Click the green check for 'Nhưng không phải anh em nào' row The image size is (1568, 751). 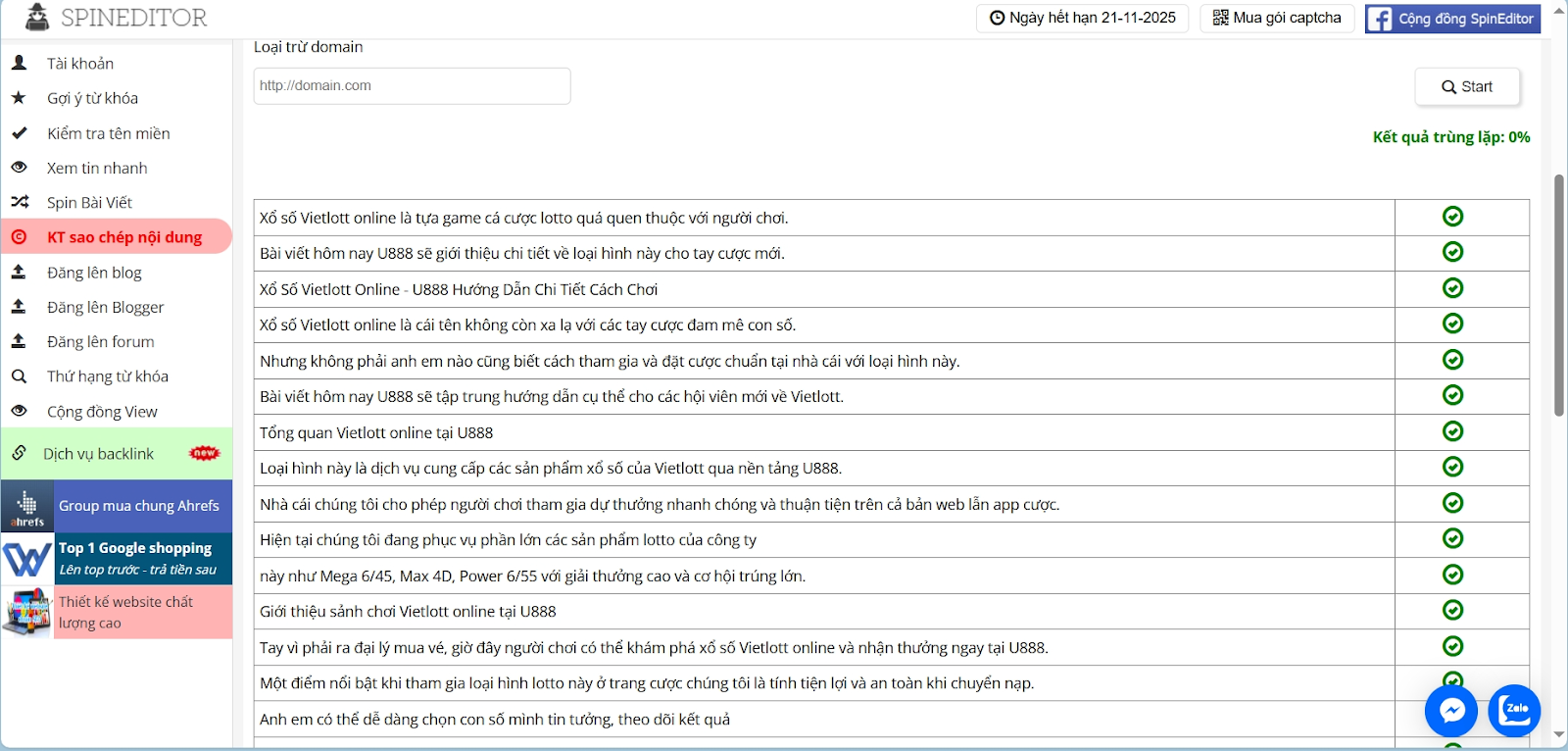tap(1452, 359)
